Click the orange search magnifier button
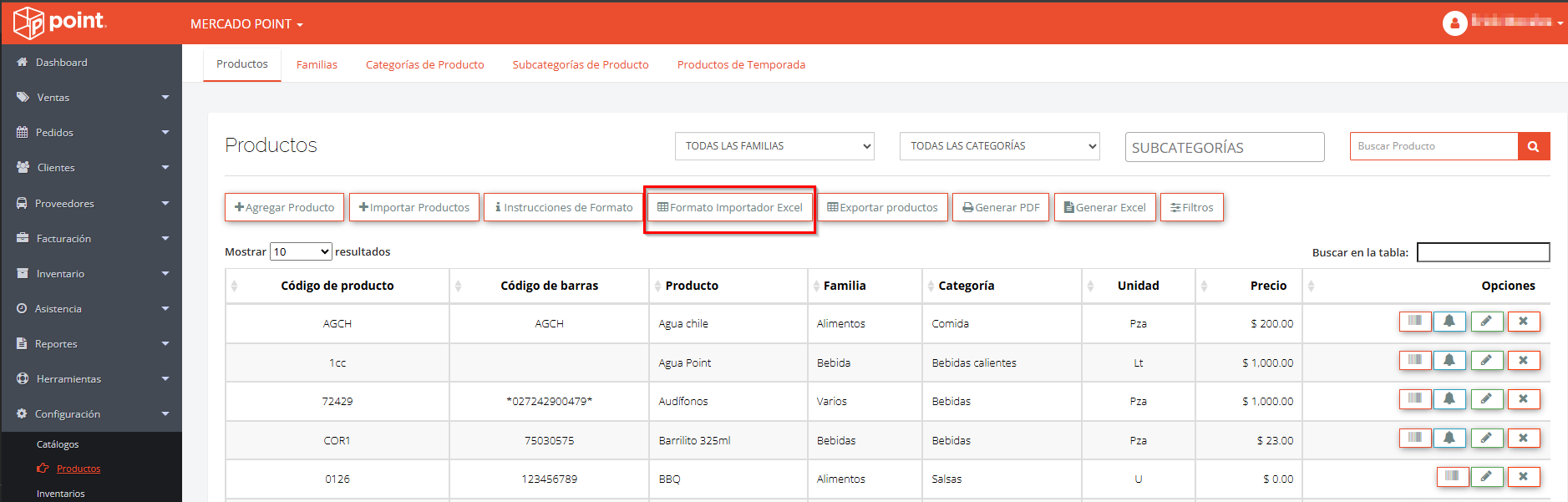Image resolution: width=1568 pixels, height=502 pixels. [1533, 146]
